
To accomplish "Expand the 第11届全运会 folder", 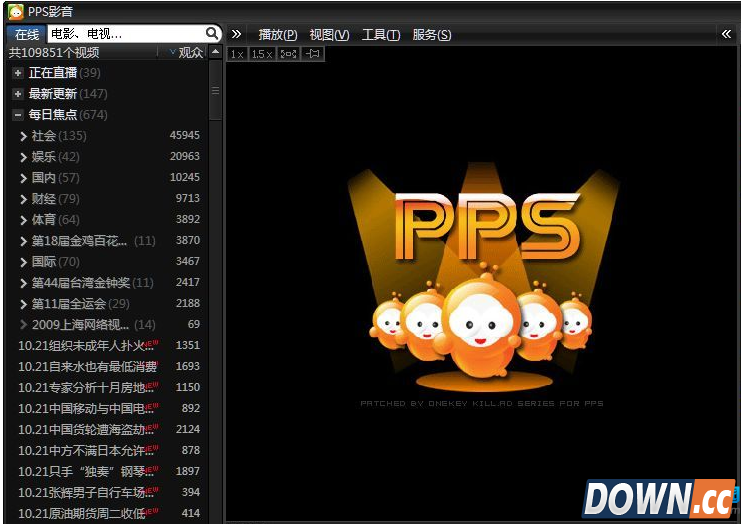I will pos(24,304).
